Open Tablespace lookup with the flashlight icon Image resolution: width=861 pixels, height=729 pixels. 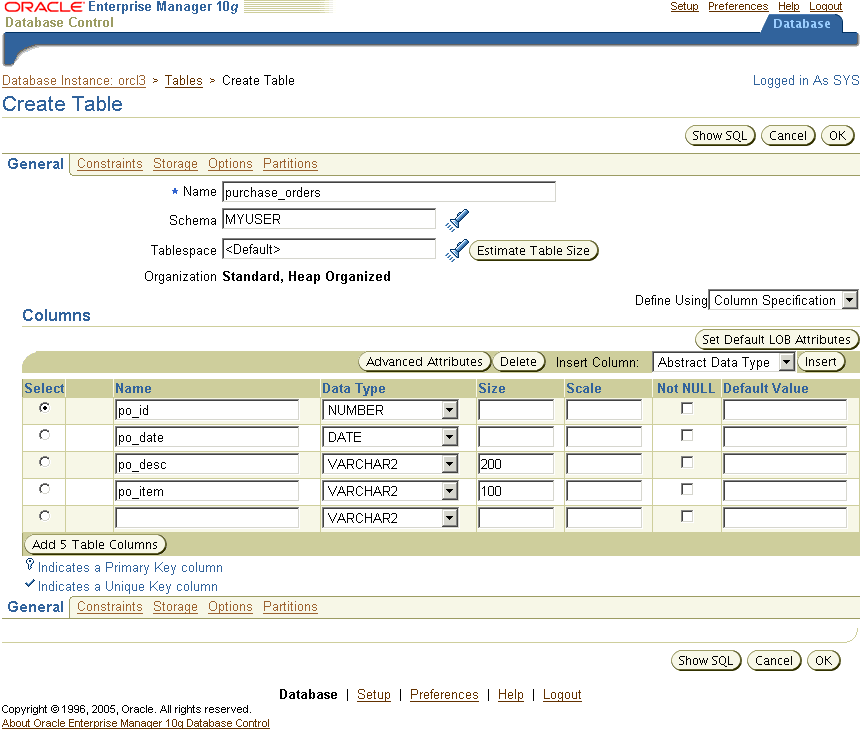457,250
